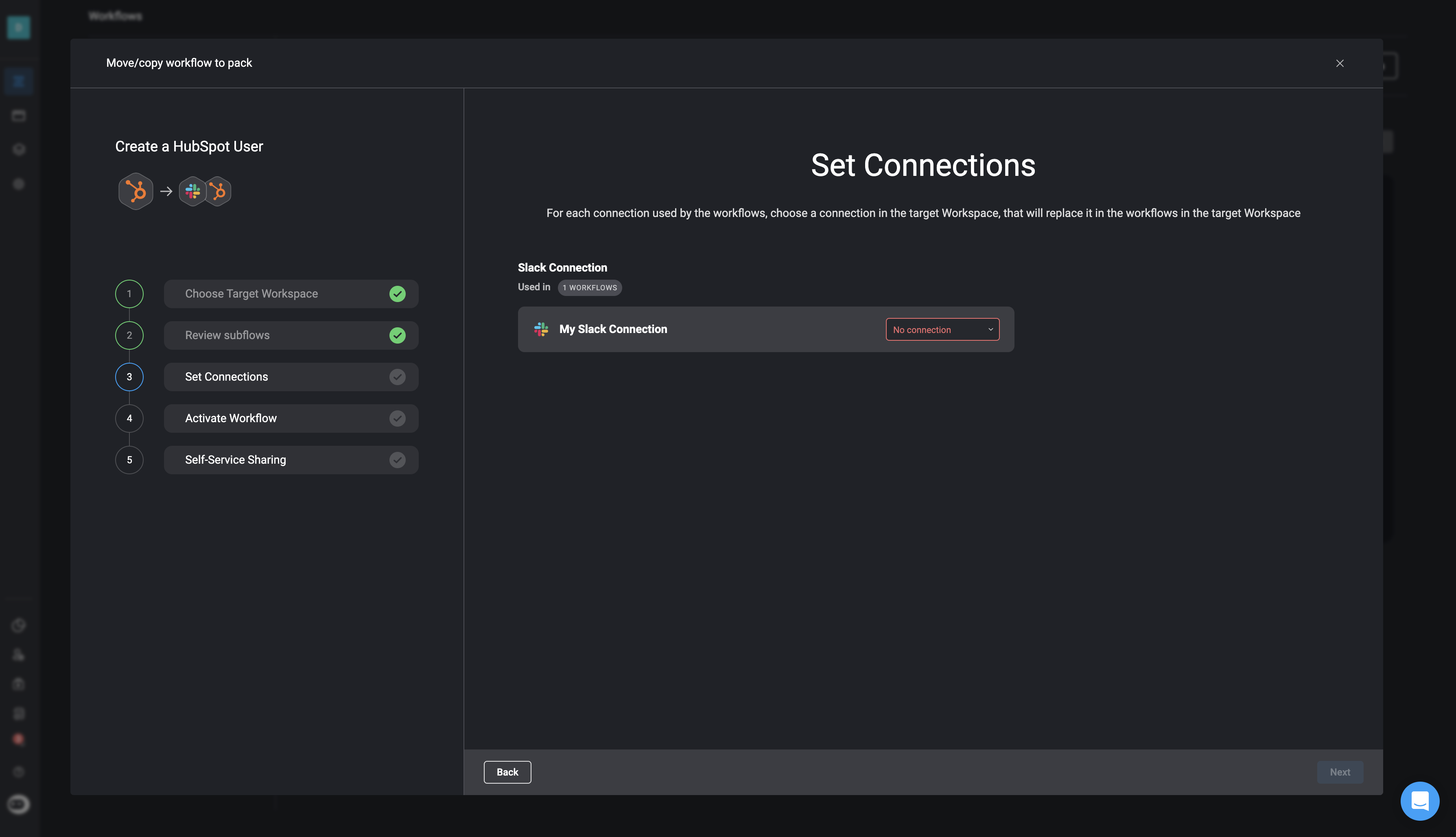Click grey checkmark on Set Connections

pyautogui.click(x=398, y=377)
